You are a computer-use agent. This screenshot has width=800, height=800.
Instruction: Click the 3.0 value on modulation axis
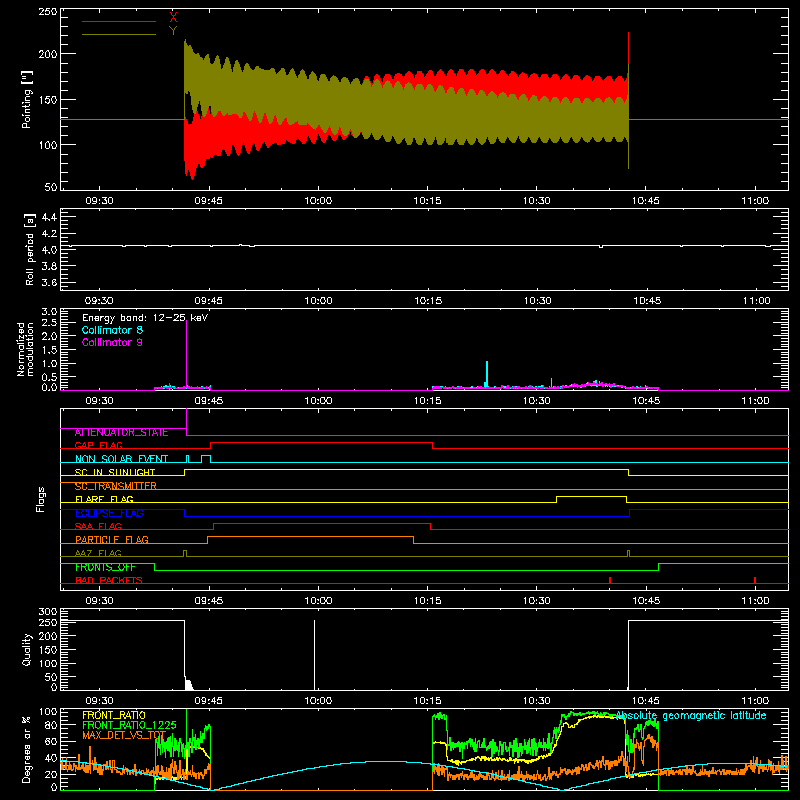[x=49, y=311]
